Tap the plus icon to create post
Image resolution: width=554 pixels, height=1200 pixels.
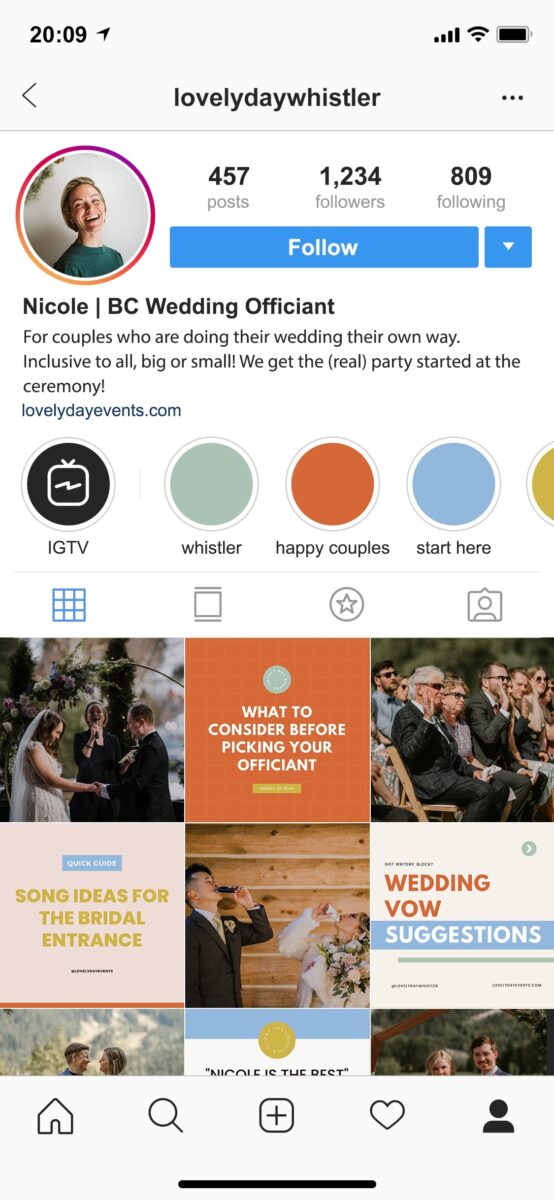click(x=277, y=1114)
